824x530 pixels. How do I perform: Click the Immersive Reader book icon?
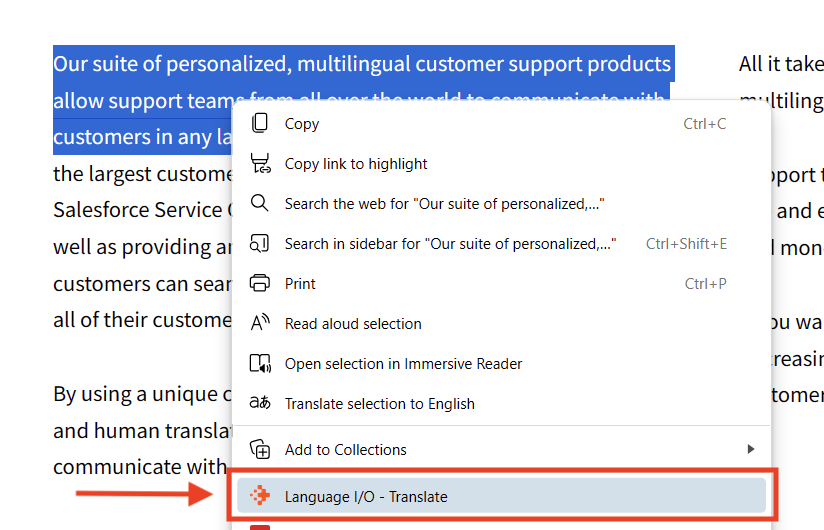(260, 363)
